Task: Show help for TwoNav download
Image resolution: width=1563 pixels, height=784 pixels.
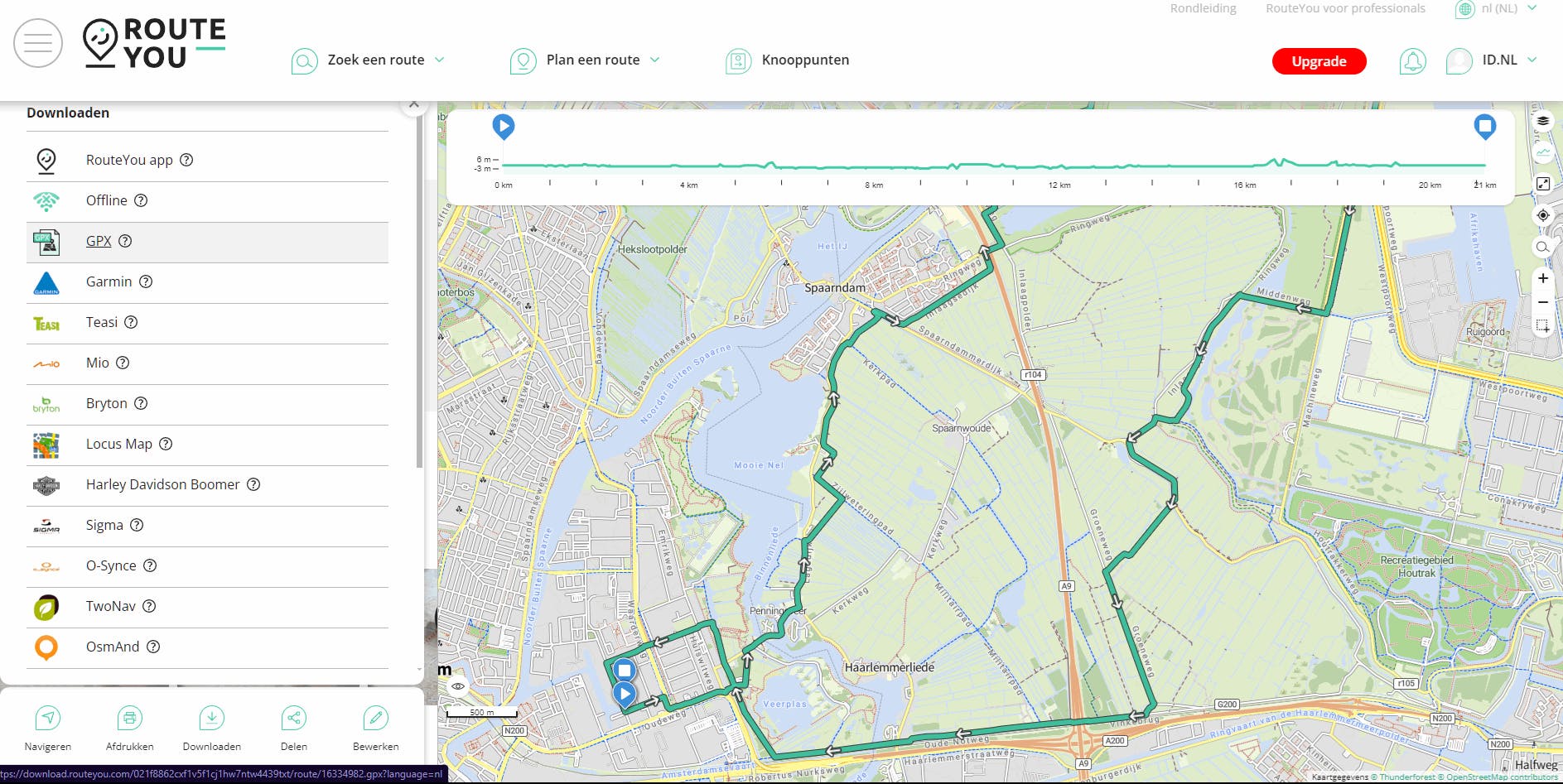Action: point(149,606)
